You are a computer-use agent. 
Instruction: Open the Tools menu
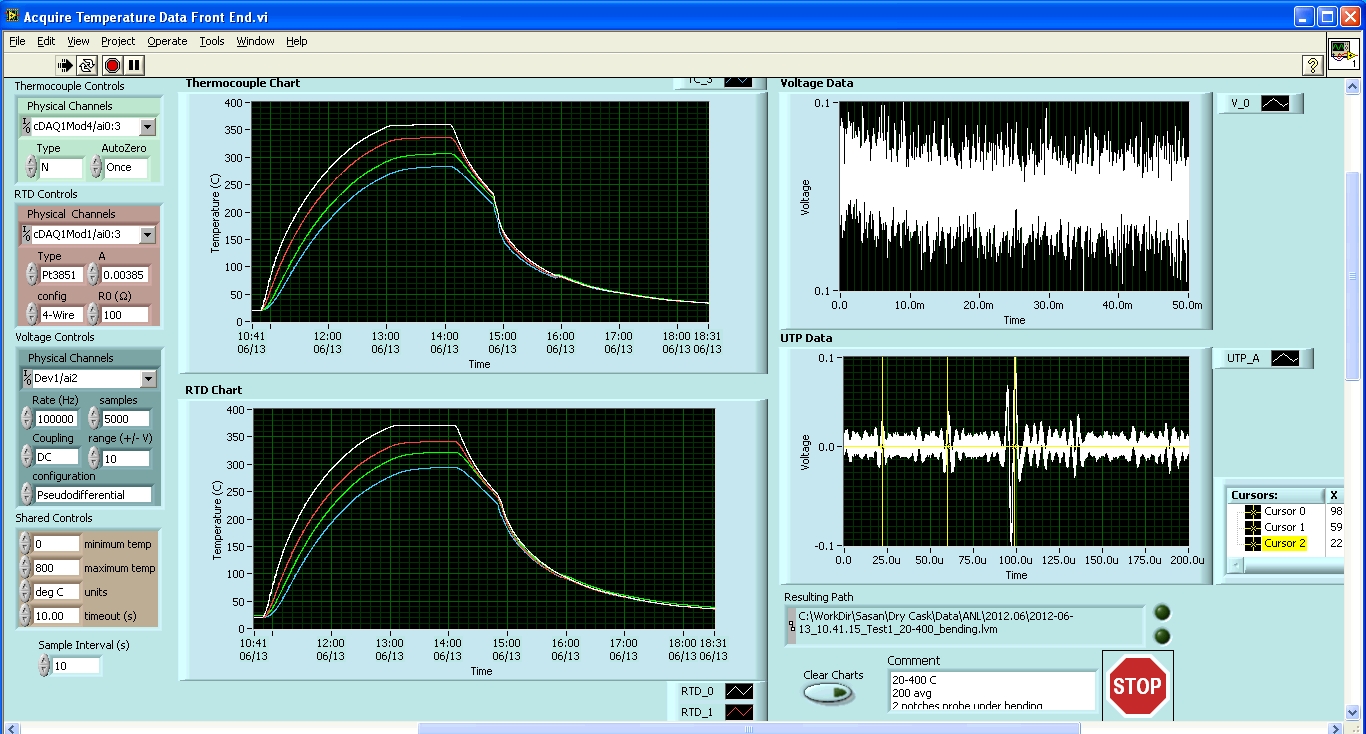tap(212, 41)
